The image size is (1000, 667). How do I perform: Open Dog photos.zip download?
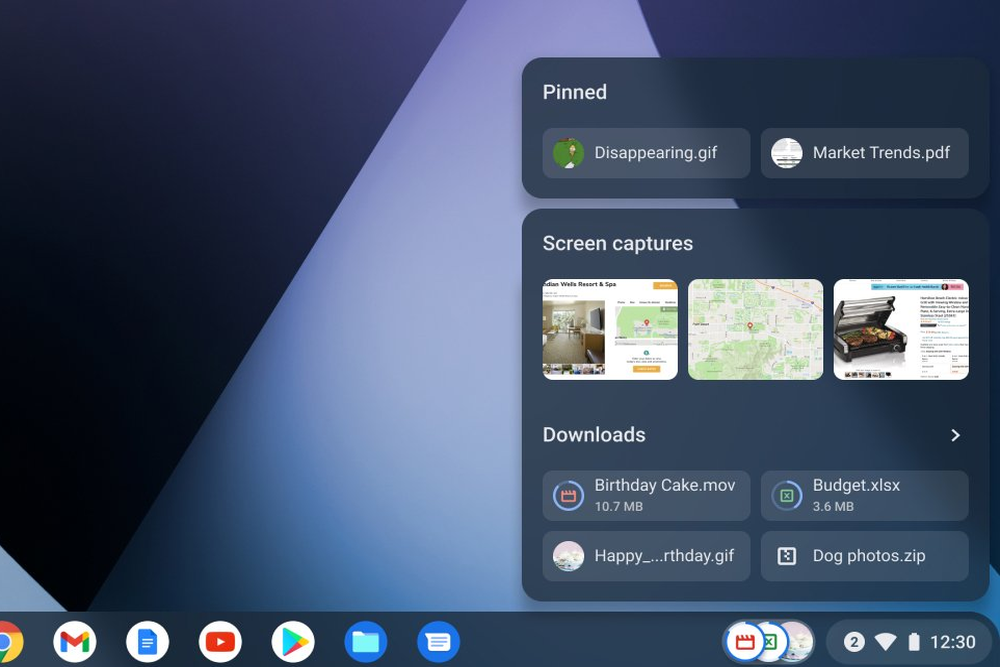pyautogui.click(x=864, y=556)
